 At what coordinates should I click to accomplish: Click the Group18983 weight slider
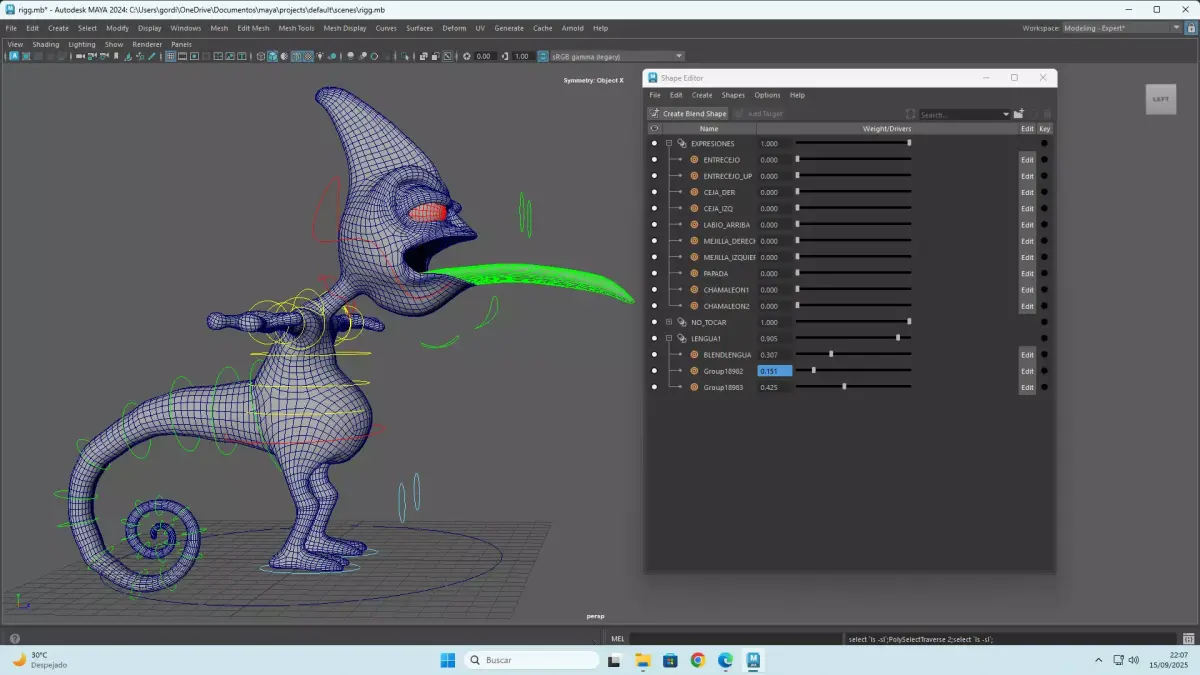(853, 387)
